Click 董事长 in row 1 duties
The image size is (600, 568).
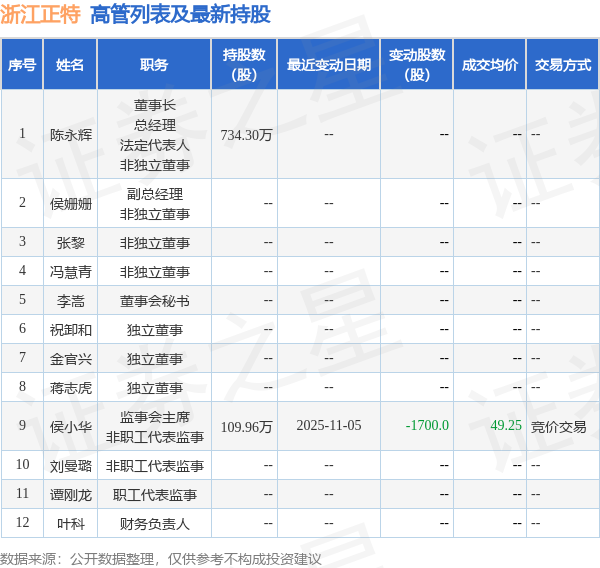point(155,105)
